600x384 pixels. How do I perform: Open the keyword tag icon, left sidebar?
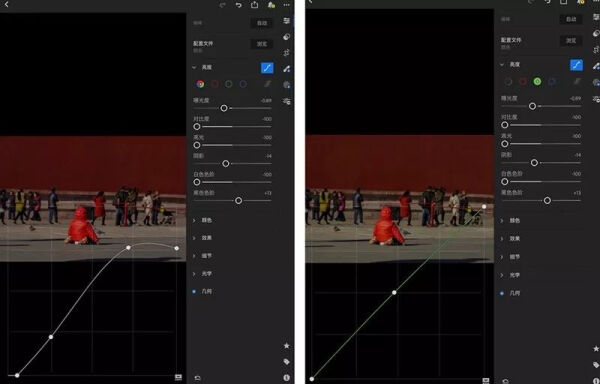[x=287, y=362]
